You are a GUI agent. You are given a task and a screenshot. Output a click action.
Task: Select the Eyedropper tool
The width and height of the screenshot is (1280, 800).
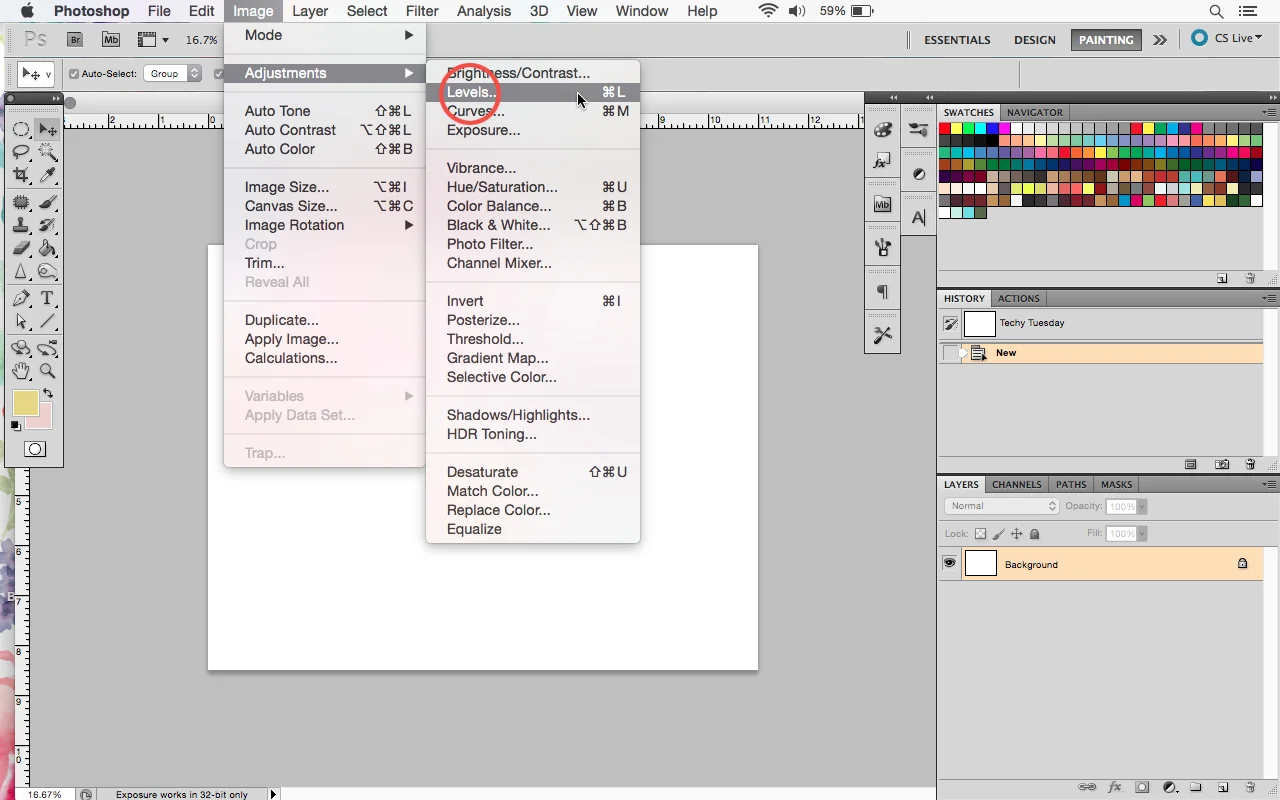point(47,175)
